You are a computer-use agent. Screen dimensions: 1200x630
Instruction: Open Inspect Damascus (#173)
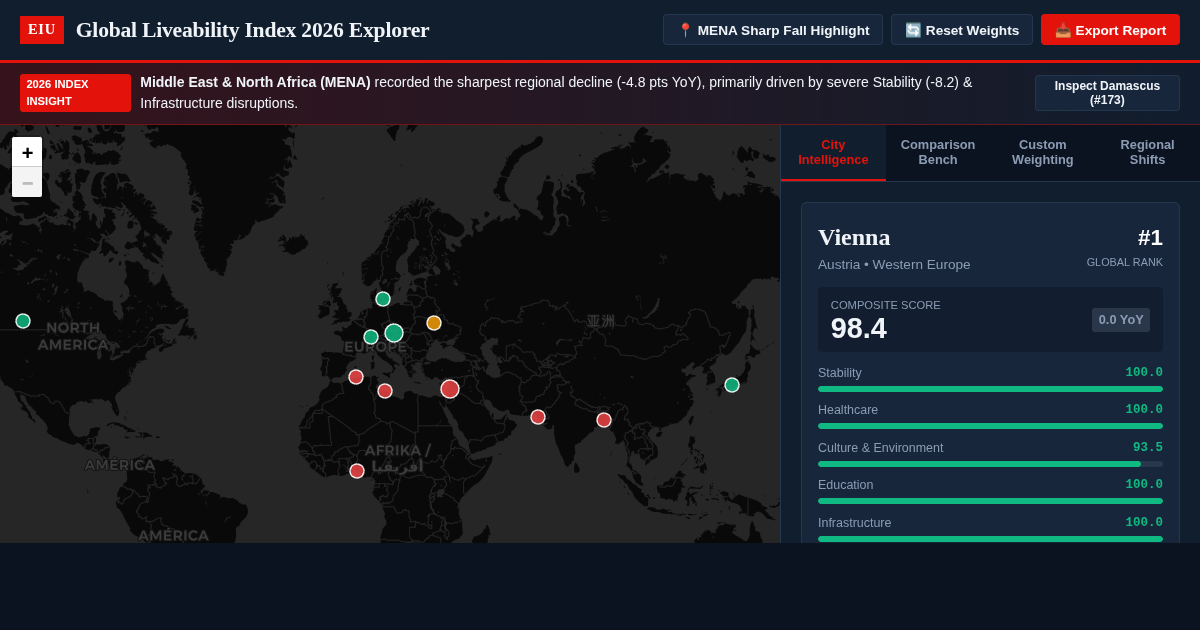pos(1107,93)
